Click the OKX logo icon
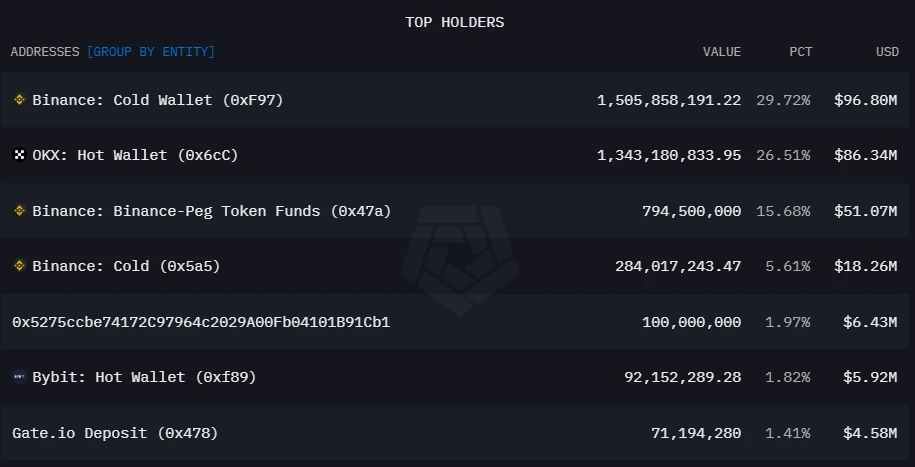This screenshot has height=467, width=915. [19, 155]
